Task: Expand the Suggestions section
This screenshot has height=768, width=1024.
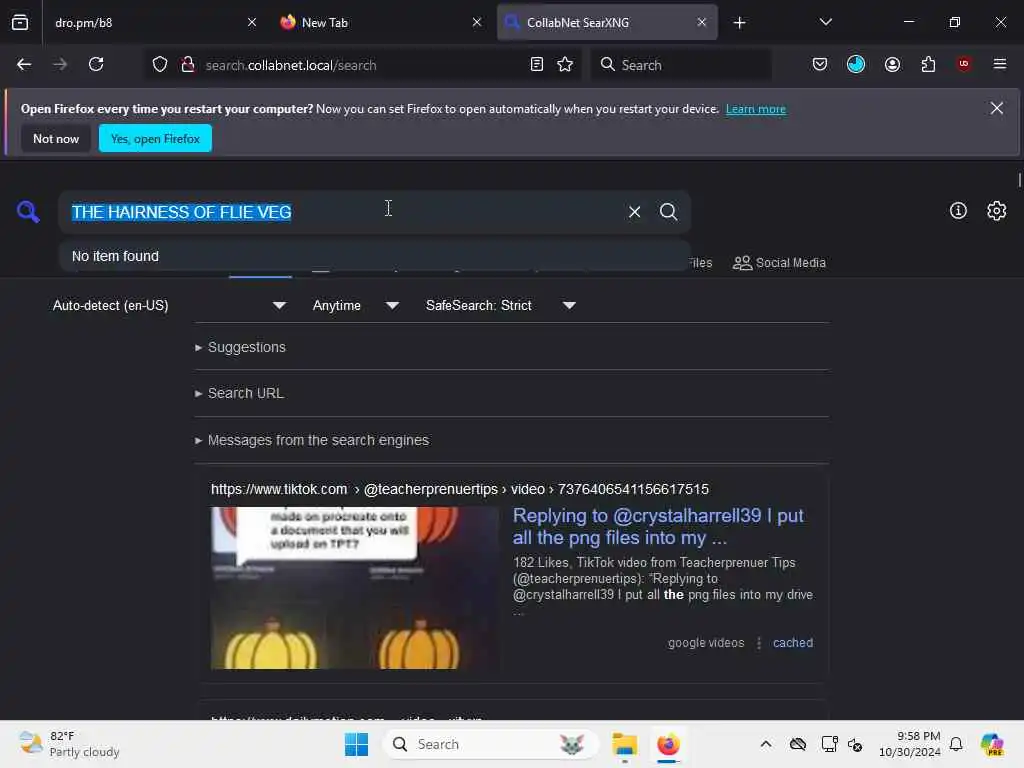Action: pos(240,347)
